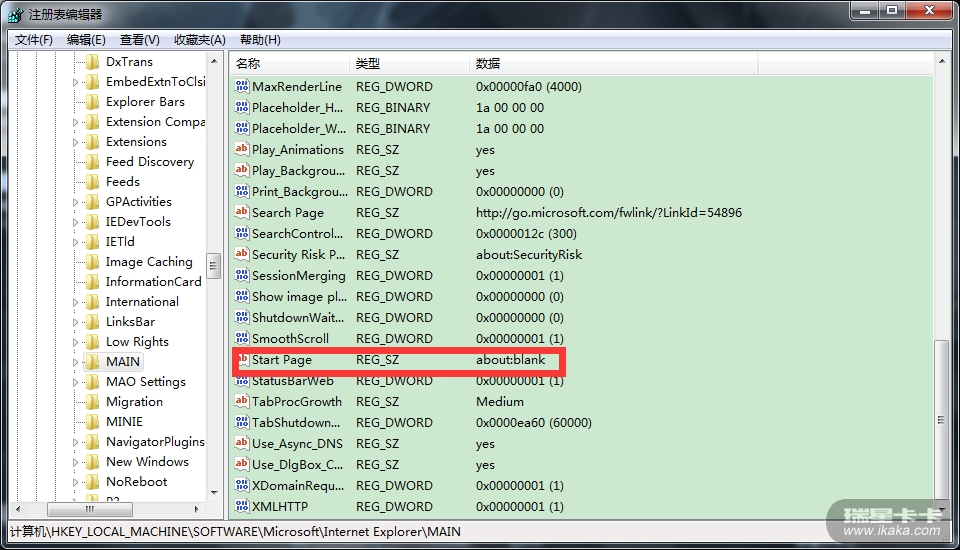Screen dimensions: 960x550
Task: Click the go.microsoft.com fwlink data cell
Action: tap(609, 213)
